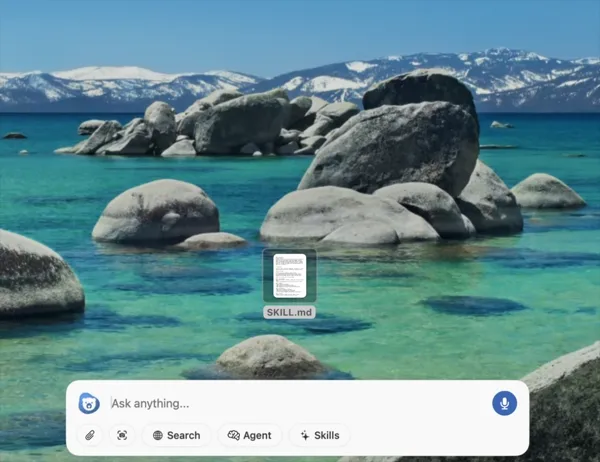Start voice input with the microphone button

point(504,403)
